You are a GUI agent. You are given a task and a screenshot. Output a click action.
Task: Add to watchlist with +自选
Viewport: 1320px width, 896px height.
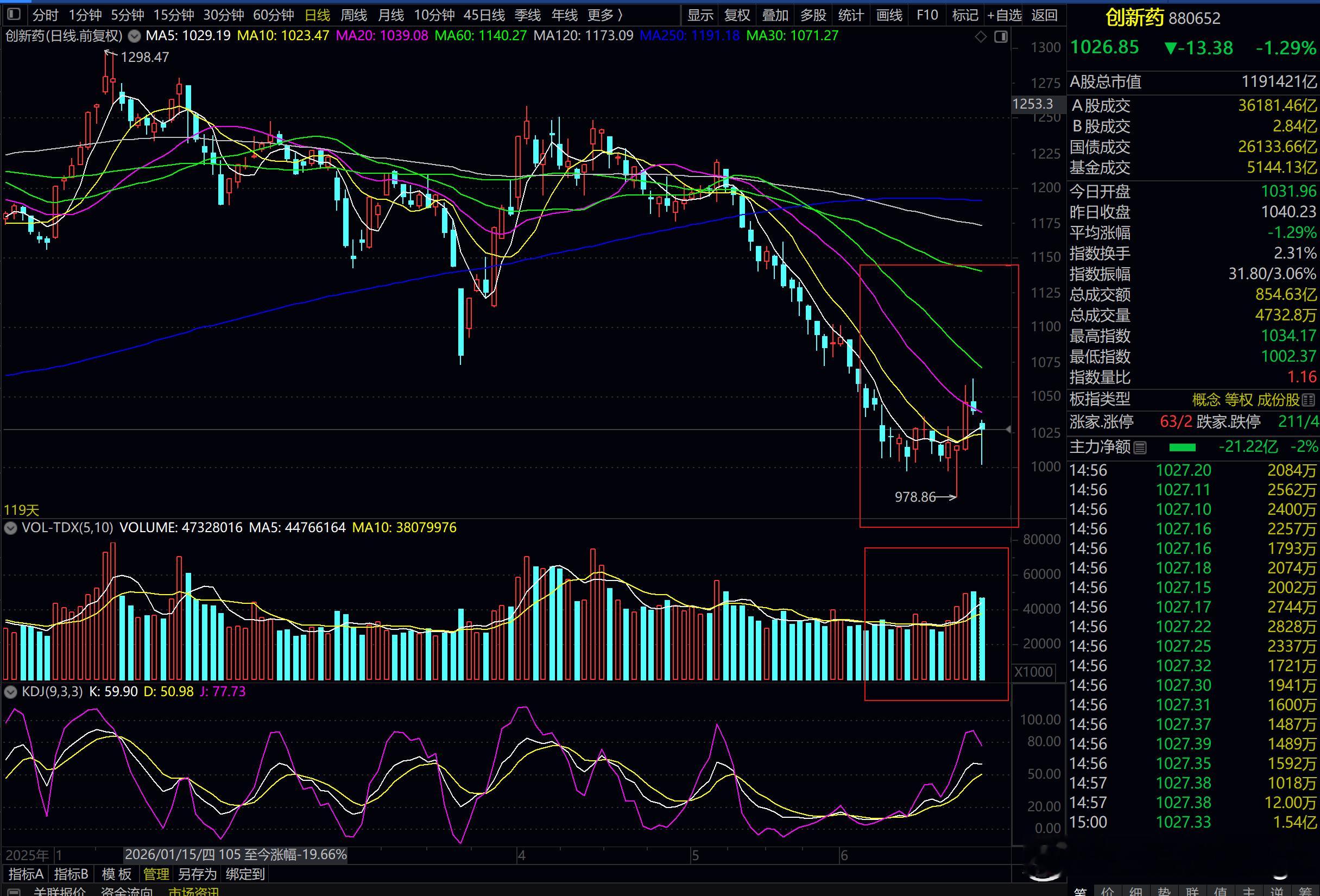(1005, 15)
